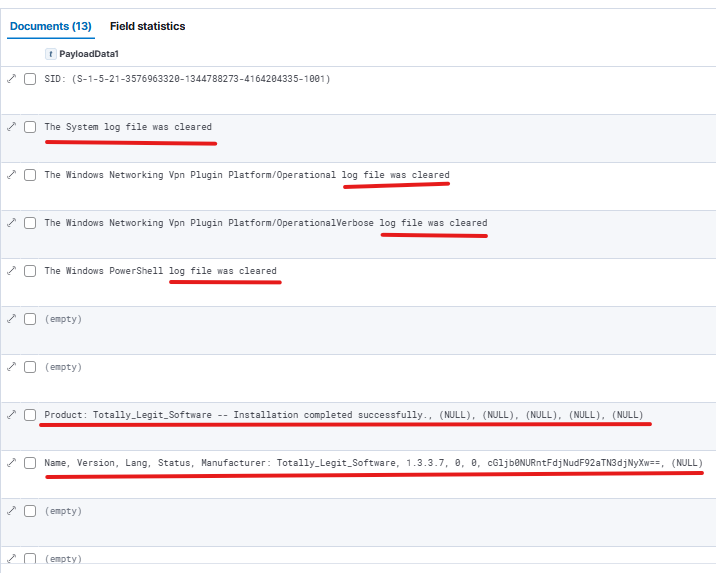
Task: Expand the 'Name, Version, Lang' document row
Action: (11, 463)
